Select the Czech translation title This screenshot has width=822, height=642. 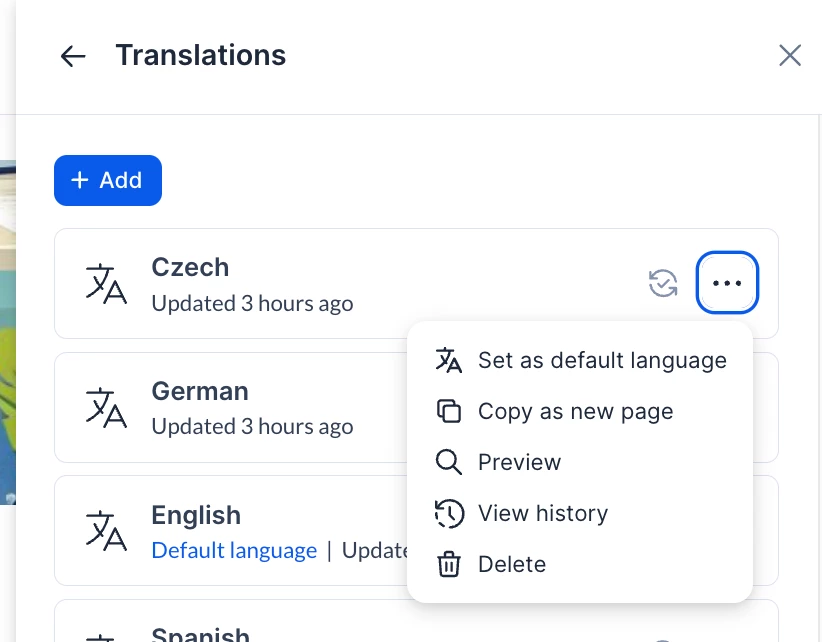[190, 267]
